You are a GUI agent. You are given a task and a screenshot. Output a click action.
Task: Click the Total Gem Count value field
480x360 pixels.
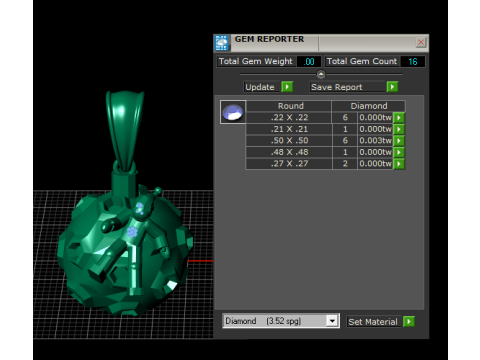(x=413, y=62)
